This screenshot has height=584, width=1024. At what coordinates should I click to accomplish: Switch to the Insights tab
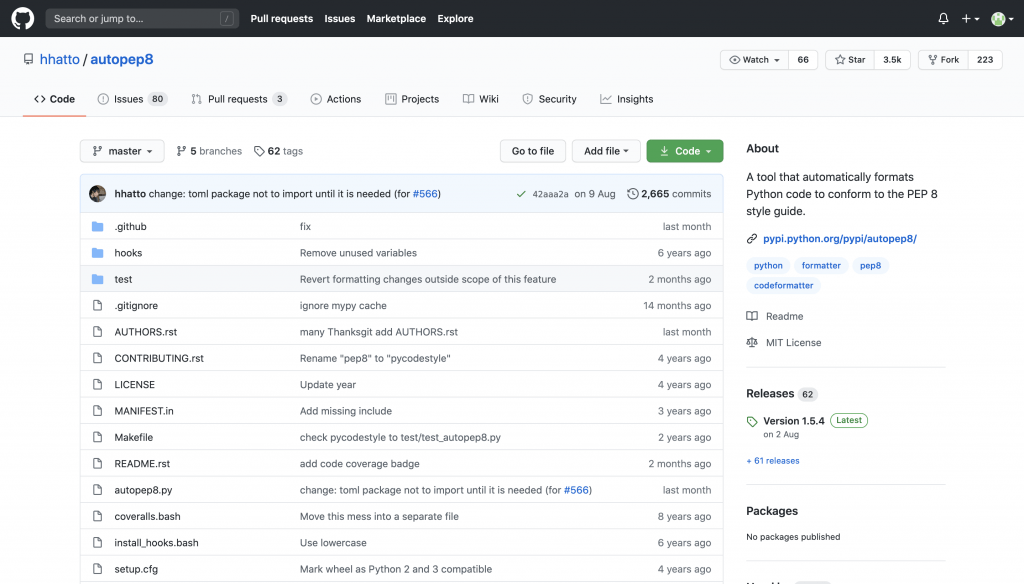point(626,99)
